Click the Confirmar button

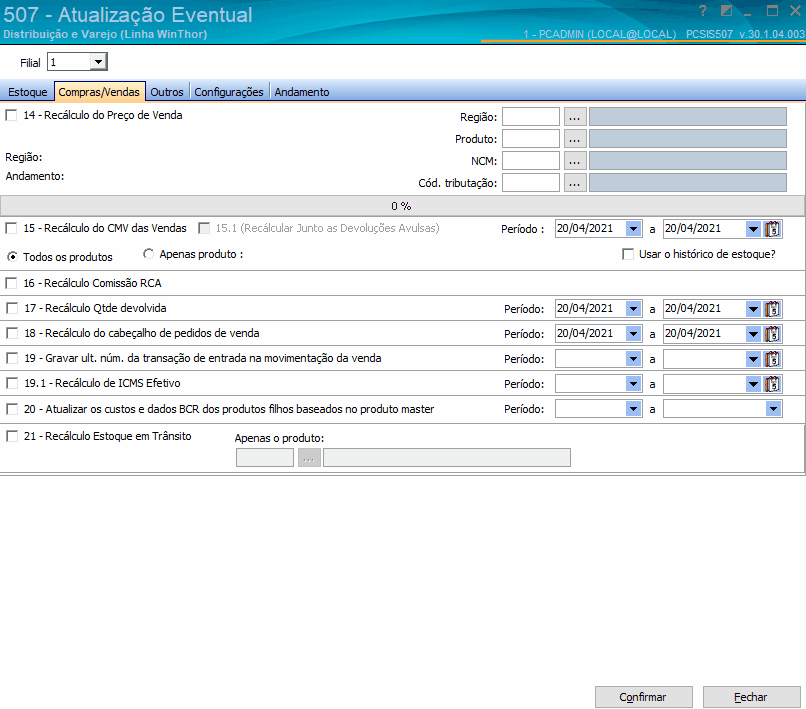click(643, 697)
